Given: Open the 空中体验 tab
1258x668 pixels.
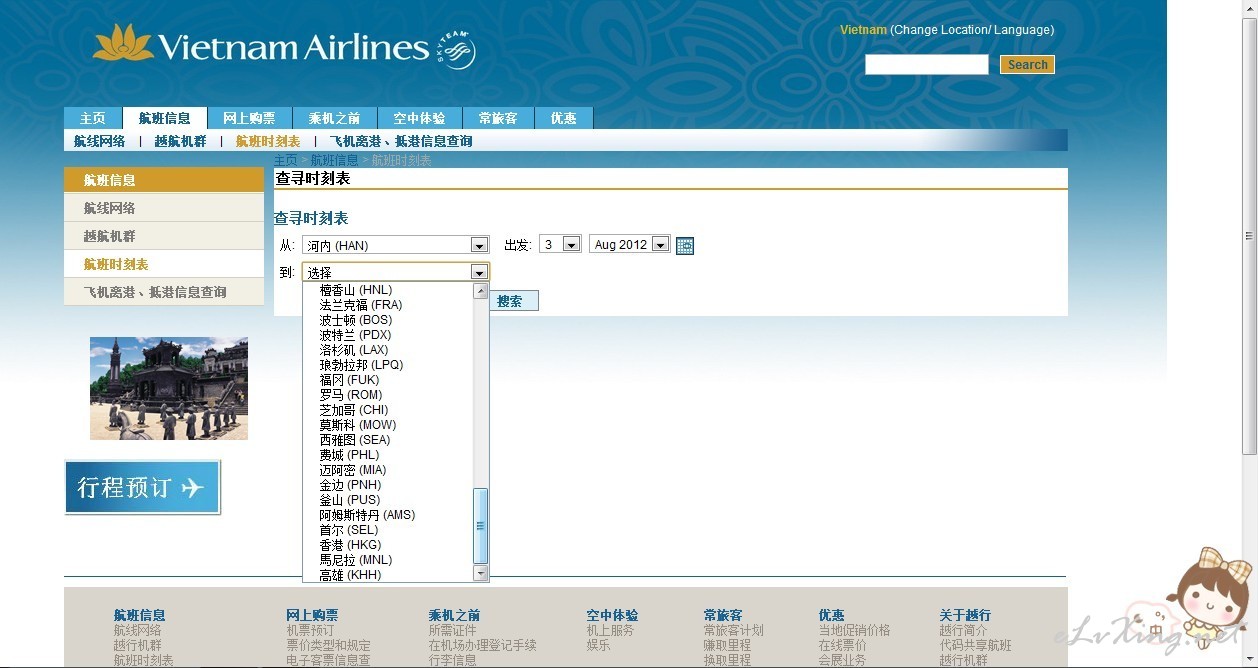Looking at the screenshot, I should [x=420, y=118].
